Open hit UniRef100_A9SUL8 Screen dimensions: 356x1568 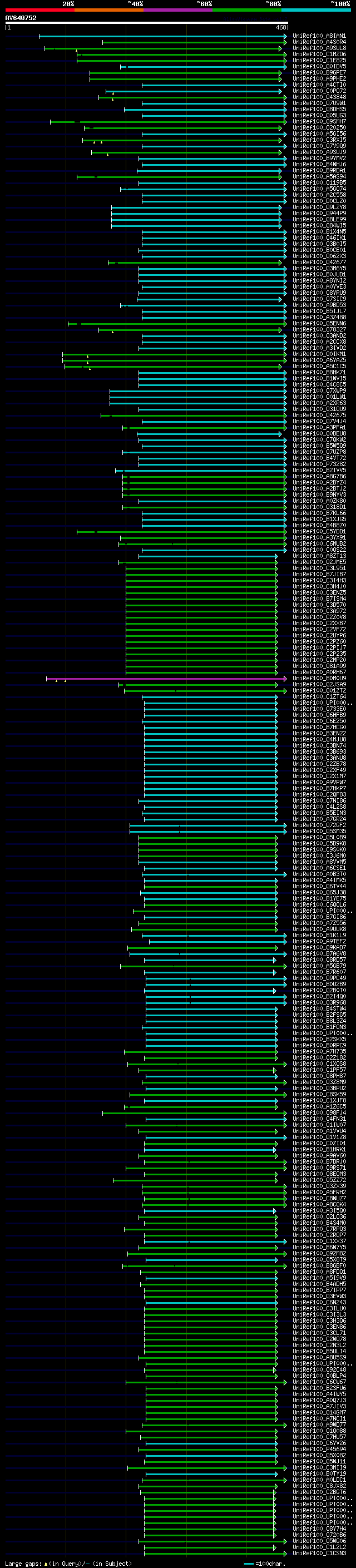tap(319, 48)
